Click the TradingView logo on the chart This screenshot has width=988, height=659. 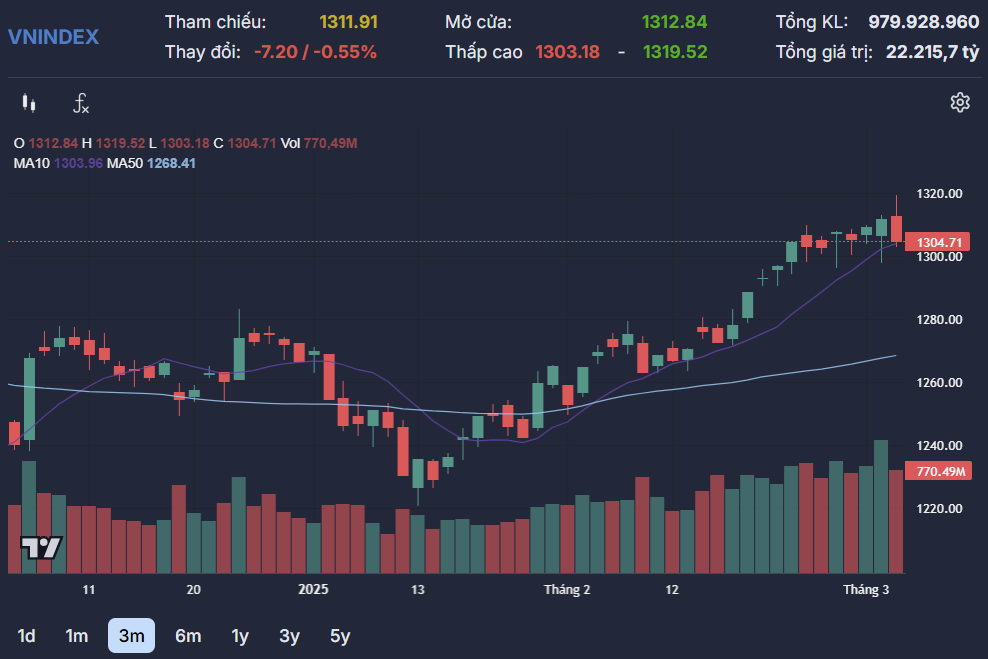coord(41,547)
